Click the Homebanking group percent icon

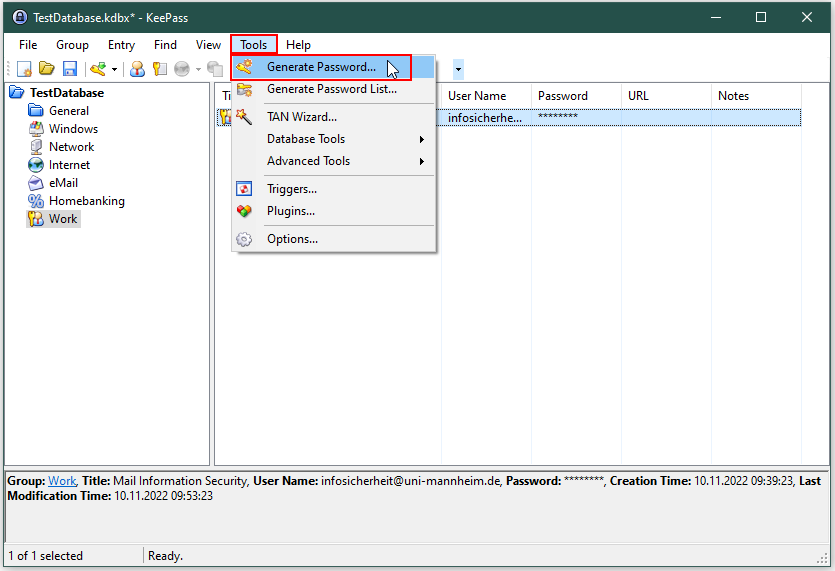(36, 201)
